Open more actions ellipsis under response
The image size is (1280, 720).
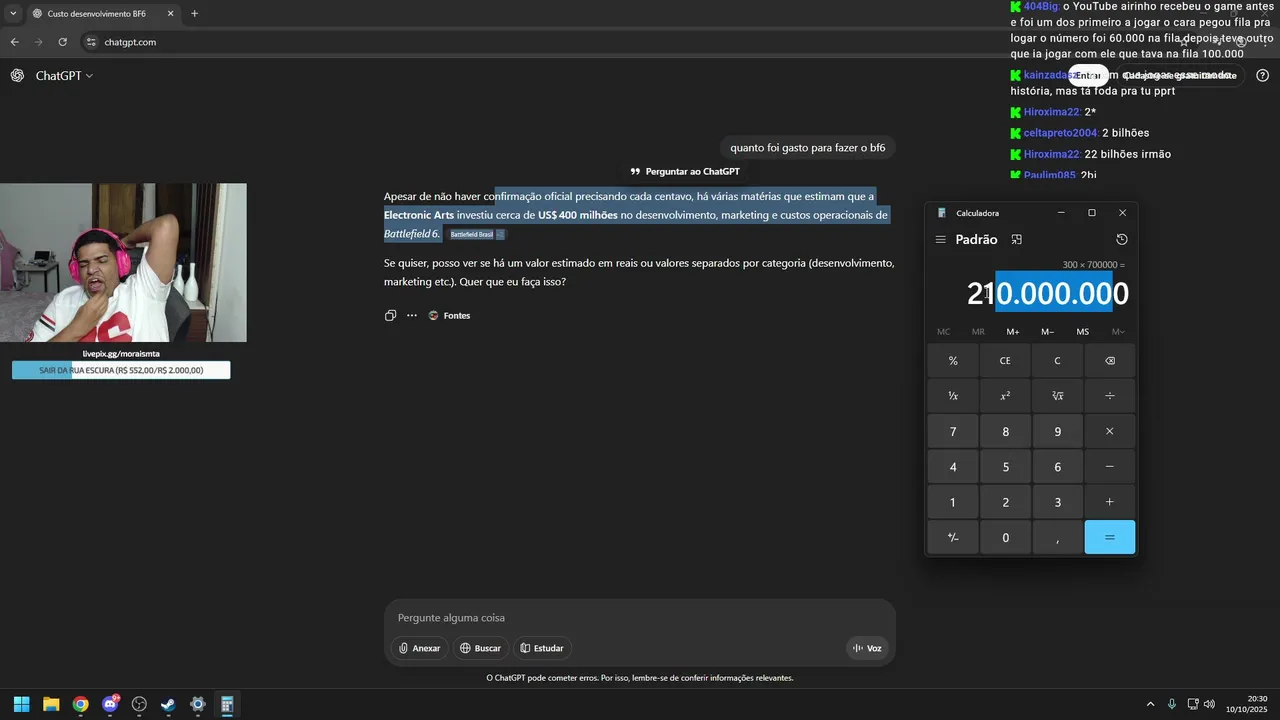(x=411, y=316)
